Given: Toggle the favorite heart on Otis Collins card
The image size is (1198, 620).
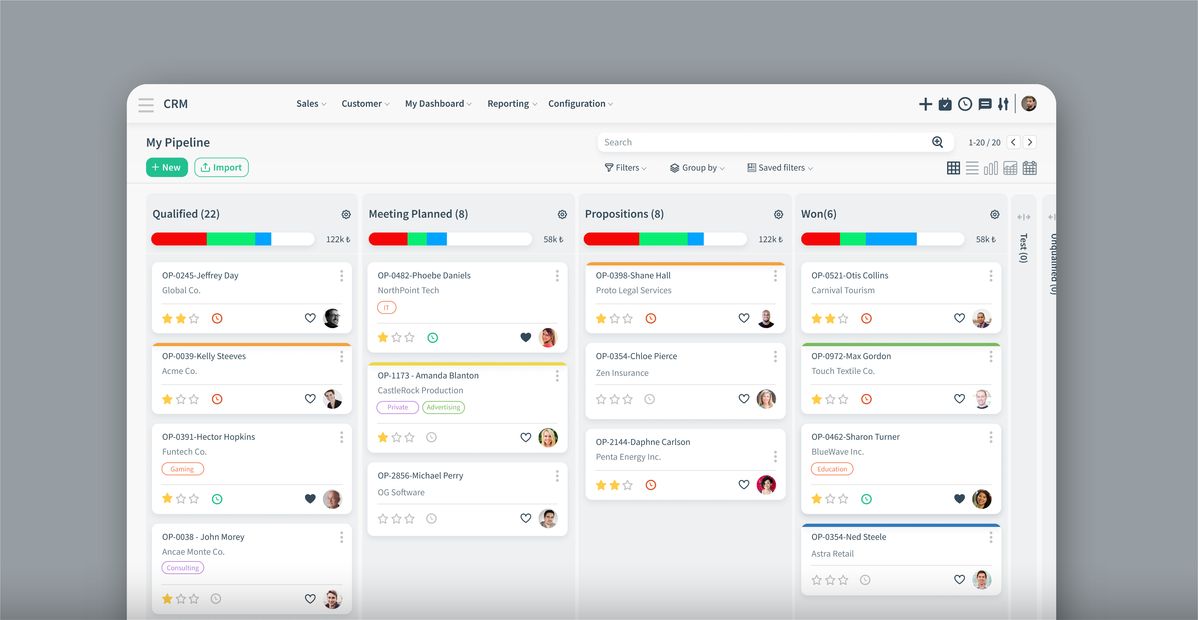Looking at the screenshot, I should (960, 318).
